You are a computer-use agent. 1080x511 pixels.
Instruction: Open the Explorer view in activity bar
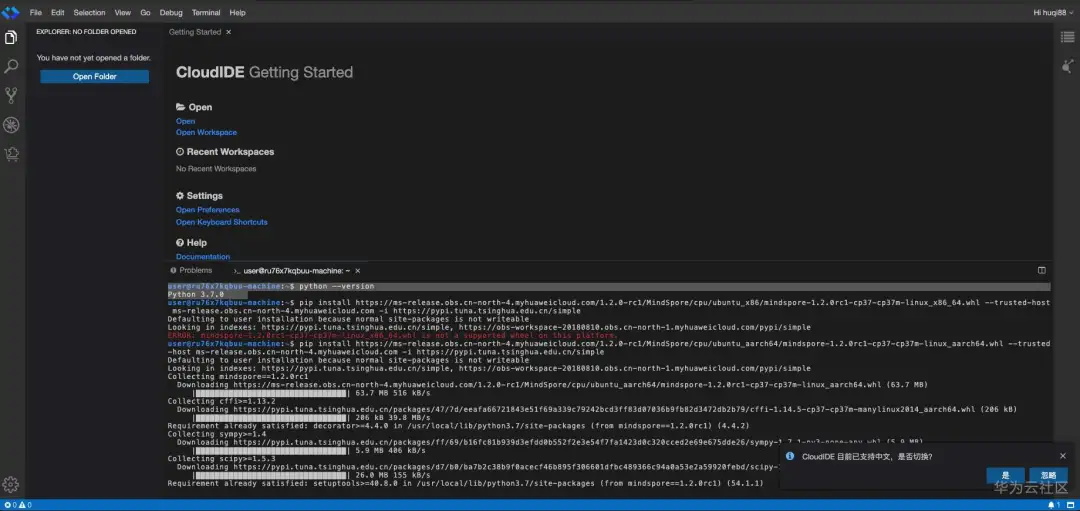coord(11,38)
